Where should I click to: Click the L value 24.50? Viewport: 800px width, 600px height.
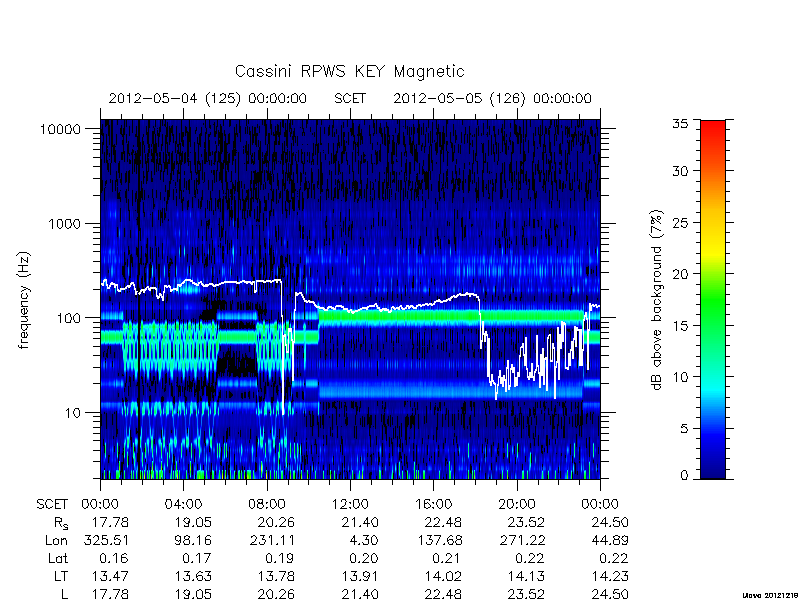pyautogui.click(x=610, y=594)
